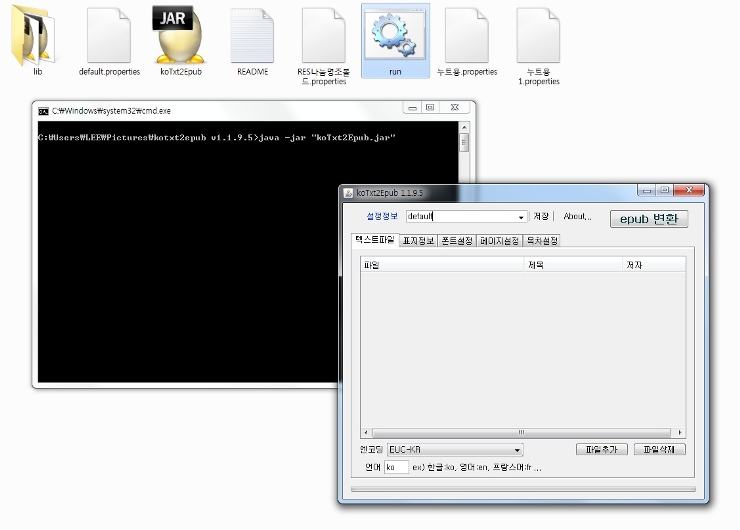Select the README file icon

pyautogui.click(x=252, y=35)
